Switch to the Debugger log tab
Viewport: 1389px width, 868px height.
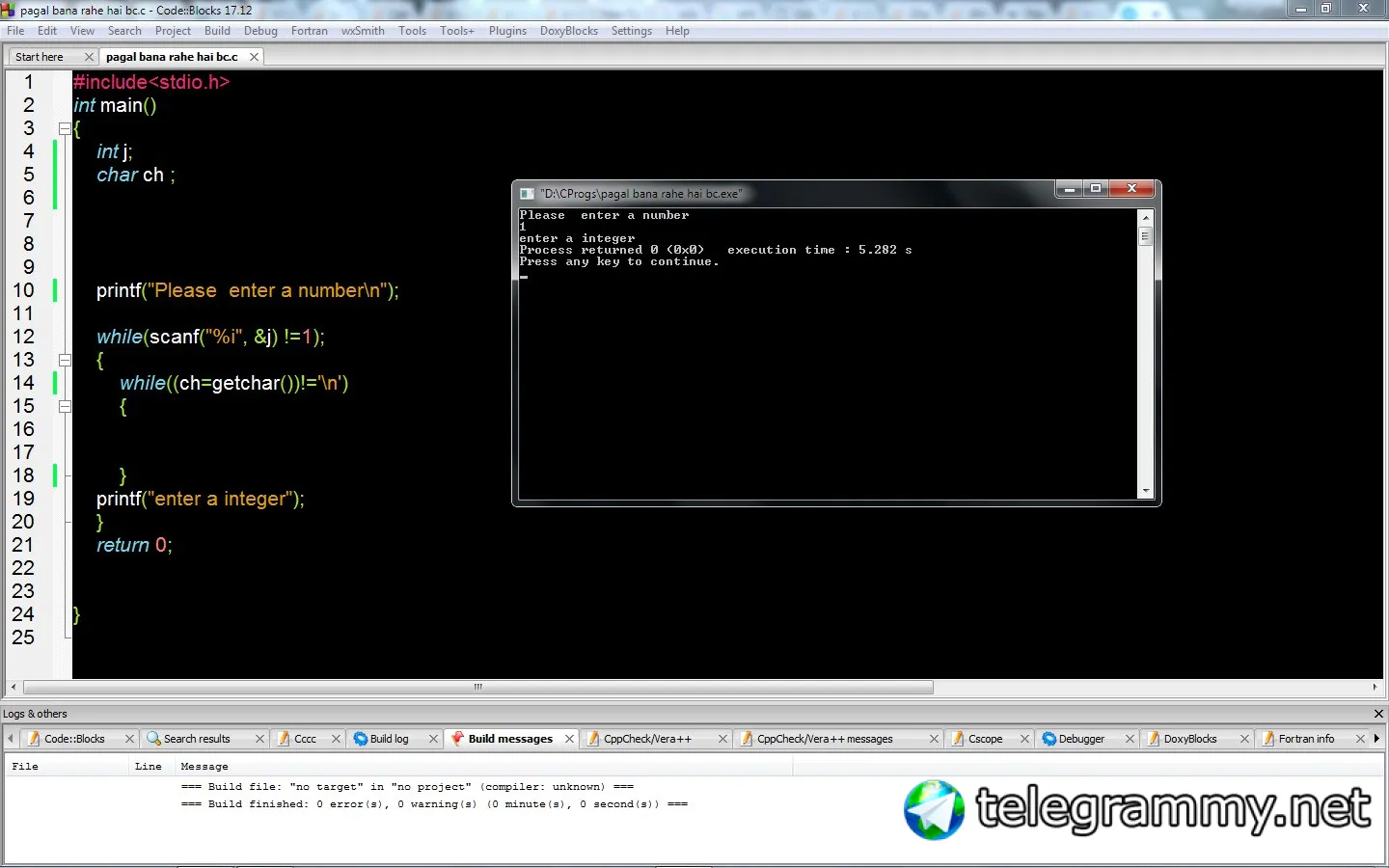click(x=1081, y=739)
